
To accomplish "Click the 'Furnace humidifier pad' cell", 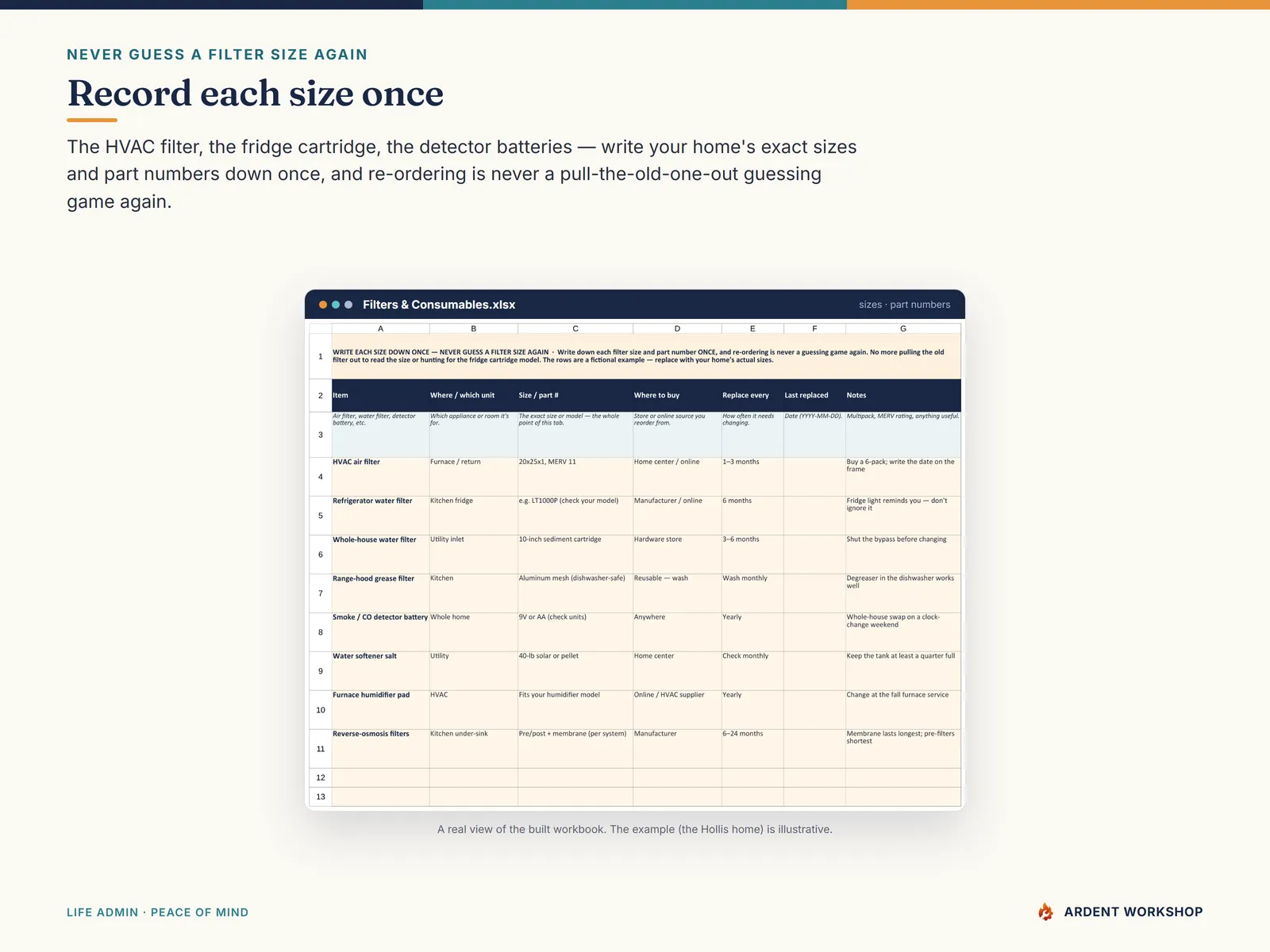I will tap(381, 710).
